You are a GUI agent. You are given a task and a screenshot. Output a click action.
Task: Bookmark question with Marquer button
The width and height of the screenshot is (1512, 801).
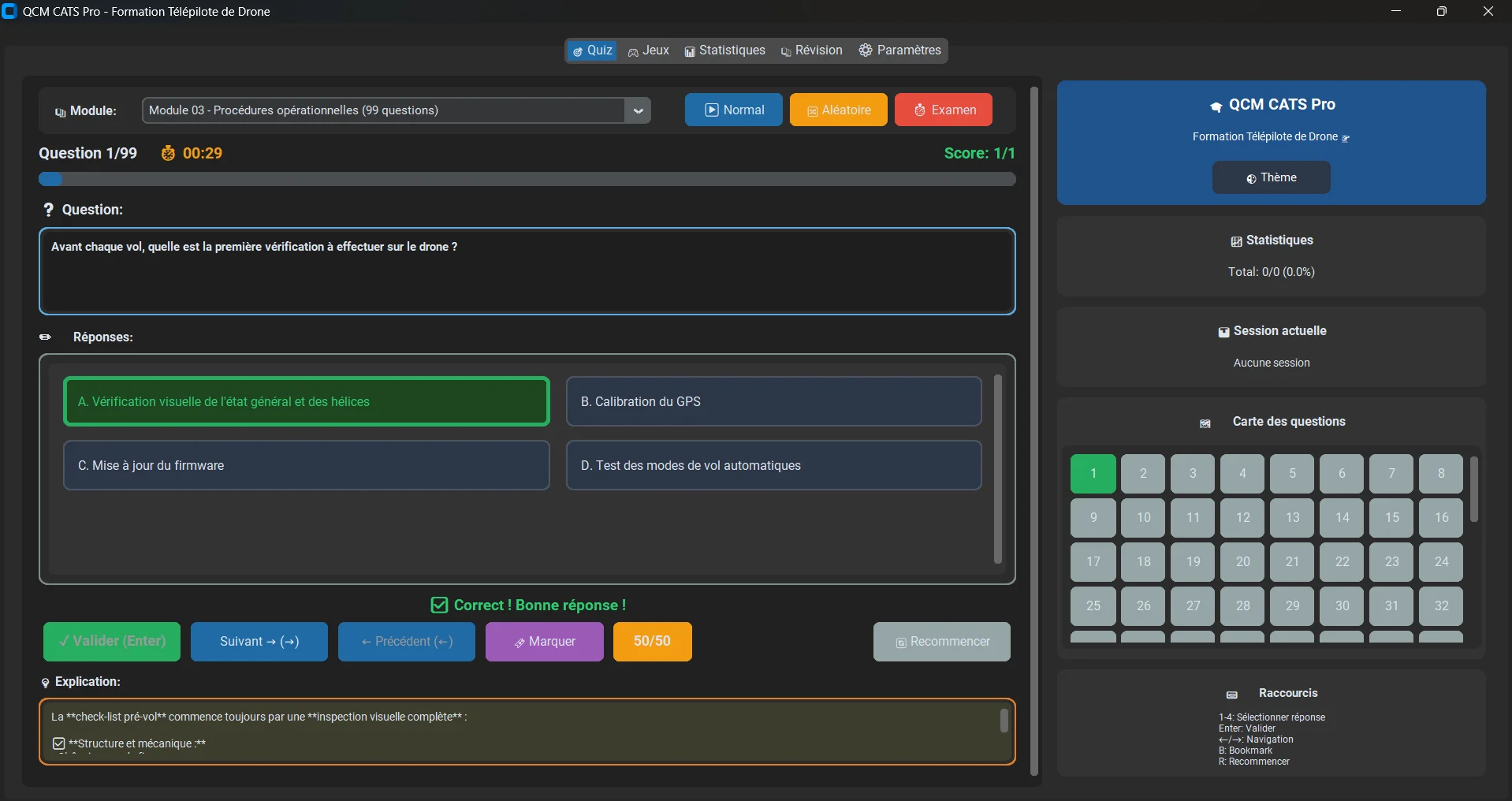tap(544, 642)
